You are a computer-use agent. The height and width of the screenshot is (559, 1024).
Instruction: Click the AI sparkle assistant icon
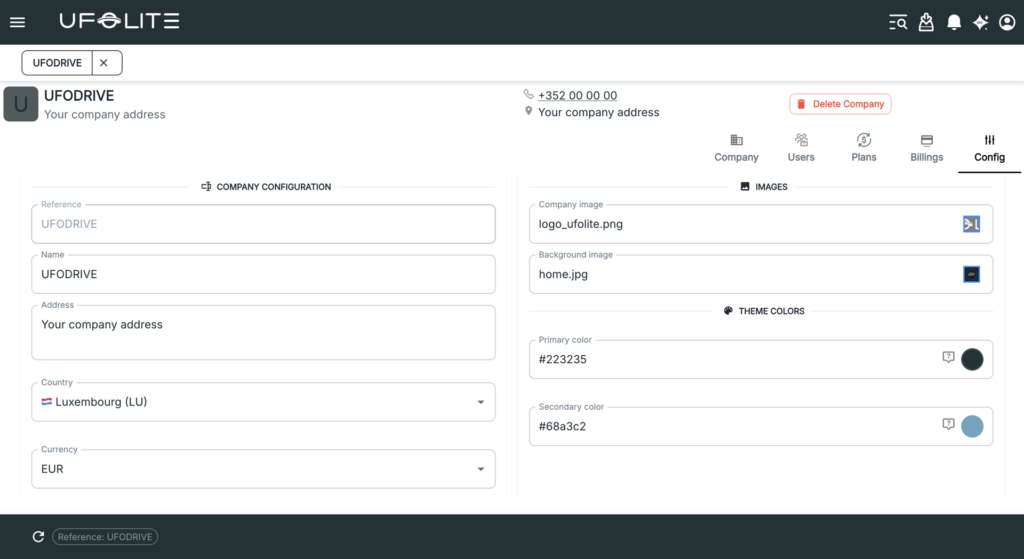(x=980, y=22)
